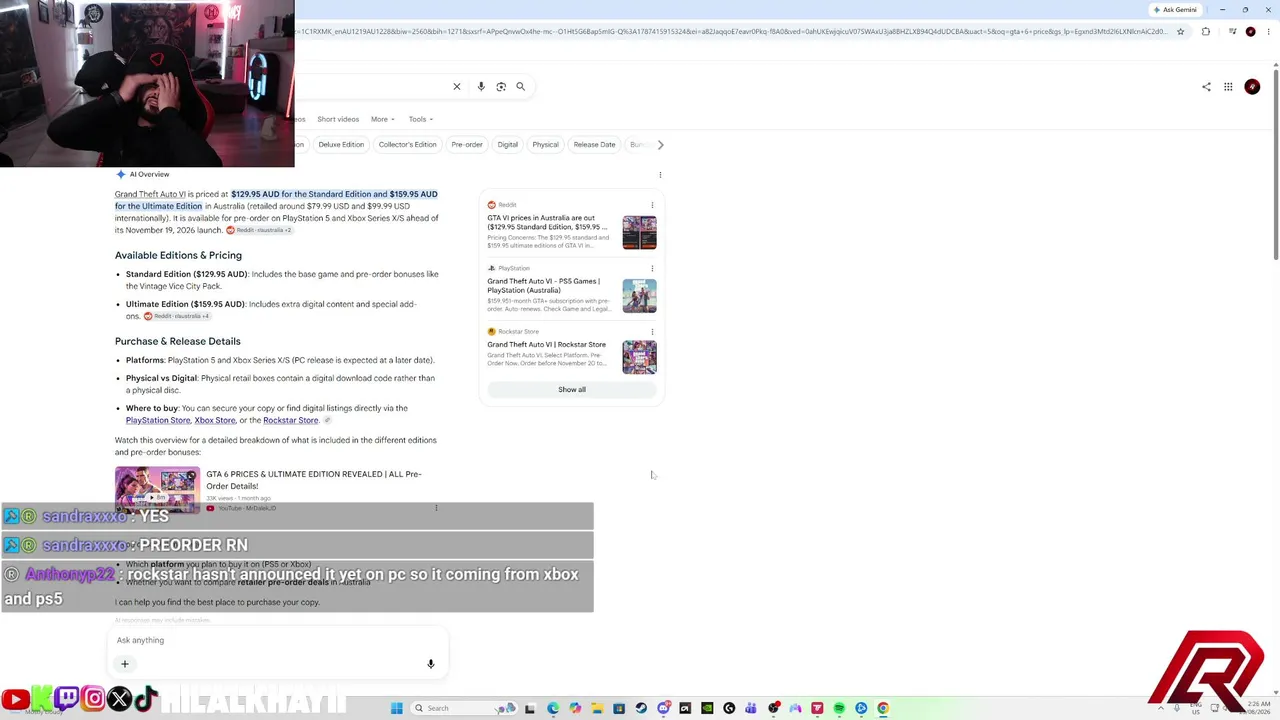
Task: Open Logitech G HUB from the taskbar
Action: (x=729, y=708)
